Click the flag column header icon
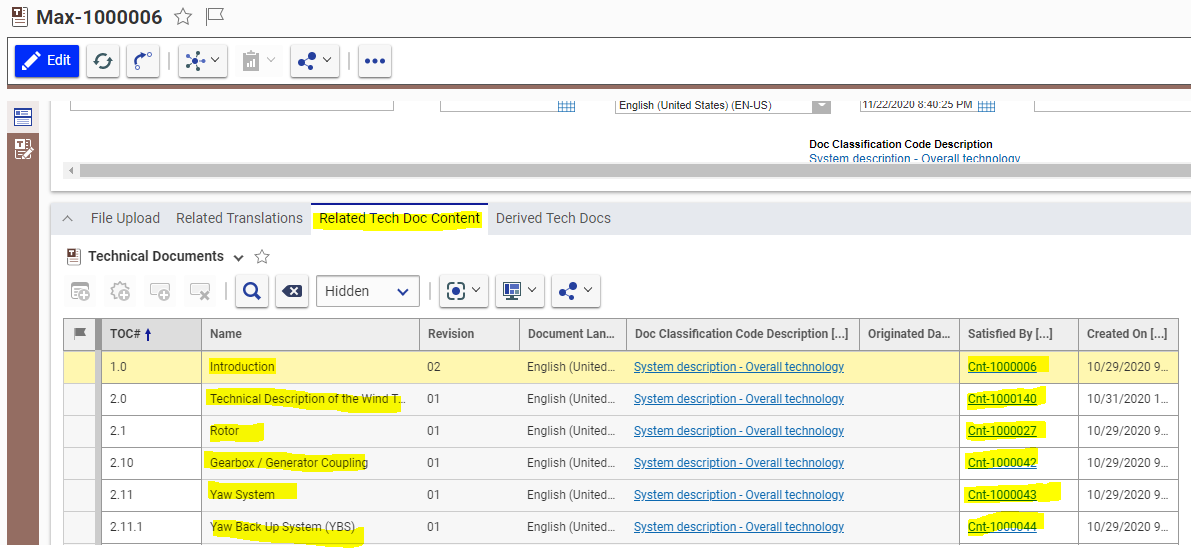 pos(79,334)
